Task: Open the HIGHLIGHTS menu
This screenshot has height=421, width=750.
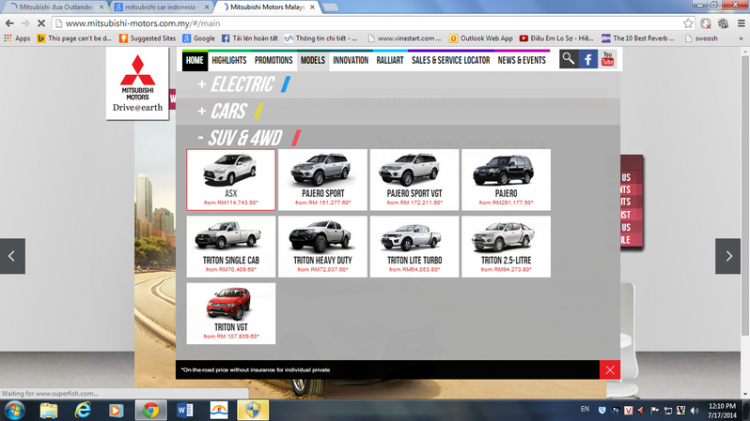Action: (229, 60)
